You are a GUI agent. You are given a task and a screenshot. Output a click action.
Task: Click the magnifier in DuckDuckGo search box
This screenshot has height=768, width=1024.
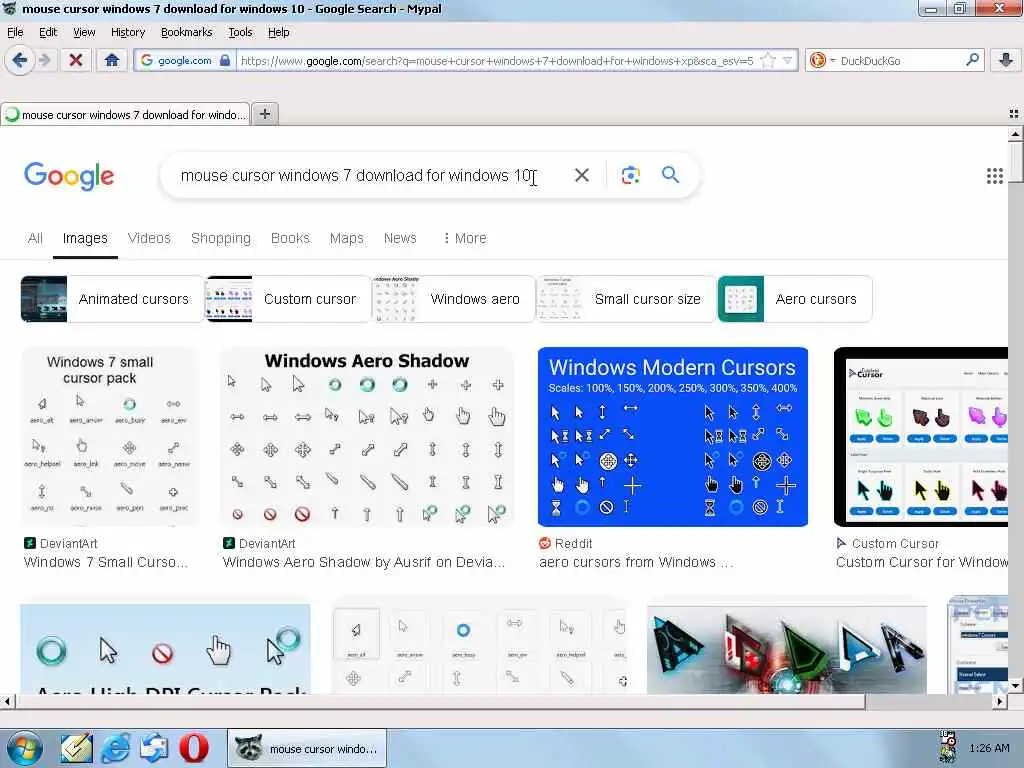(972, 60)
